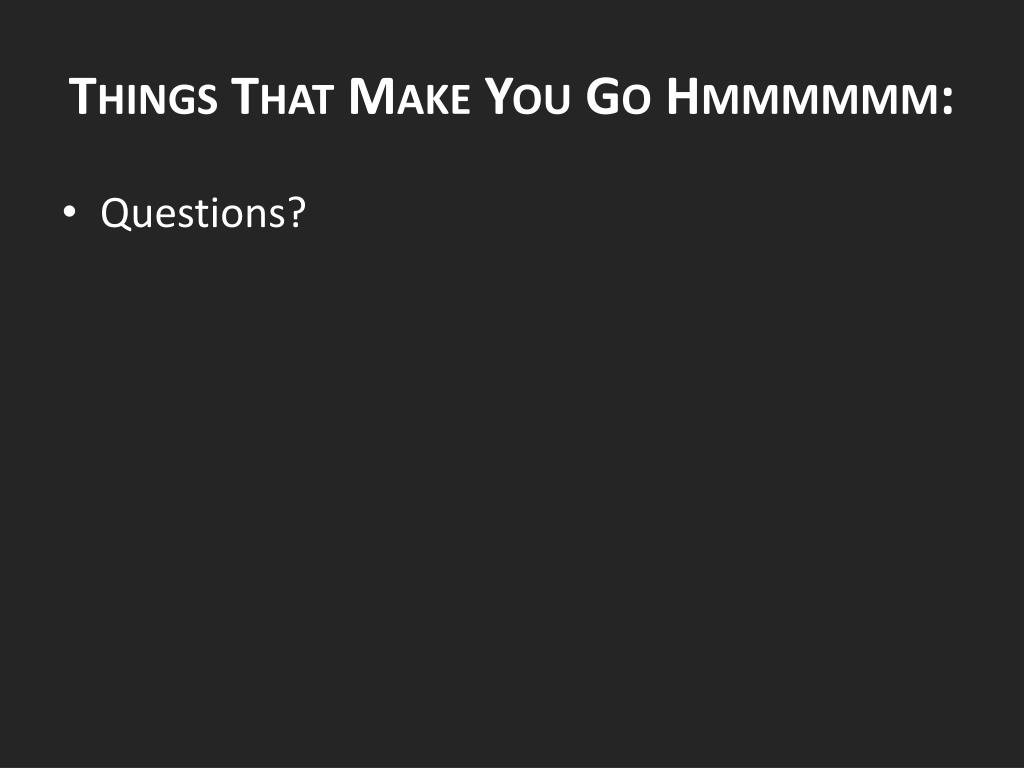Click the word "That" in the title
Image resolution: width=1024 pixels, height=768 pixels.
point(283,97)
